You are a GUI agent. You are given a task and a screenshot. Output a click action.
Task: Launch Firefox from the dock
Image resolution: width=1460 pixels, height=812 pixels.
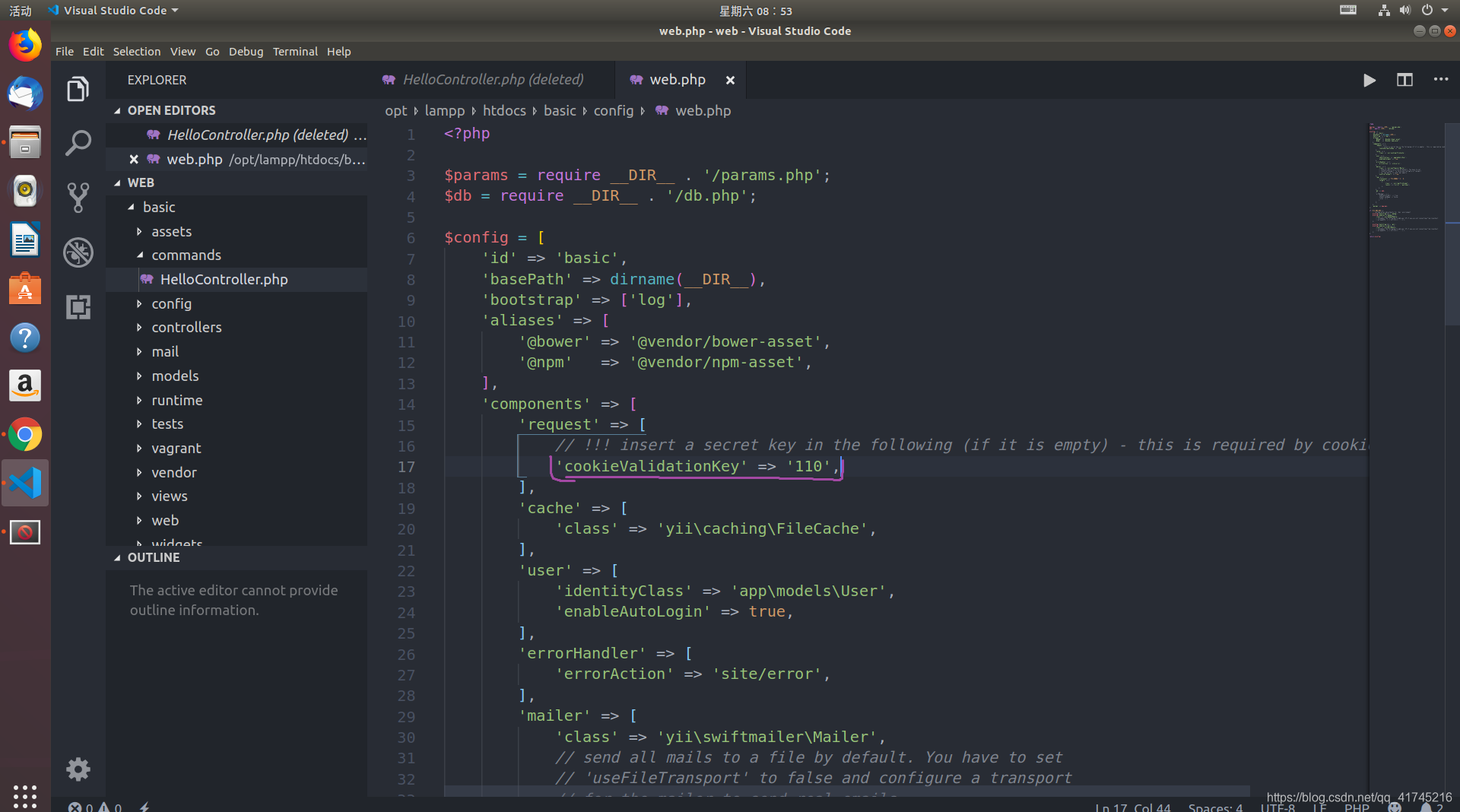(25, 45)
